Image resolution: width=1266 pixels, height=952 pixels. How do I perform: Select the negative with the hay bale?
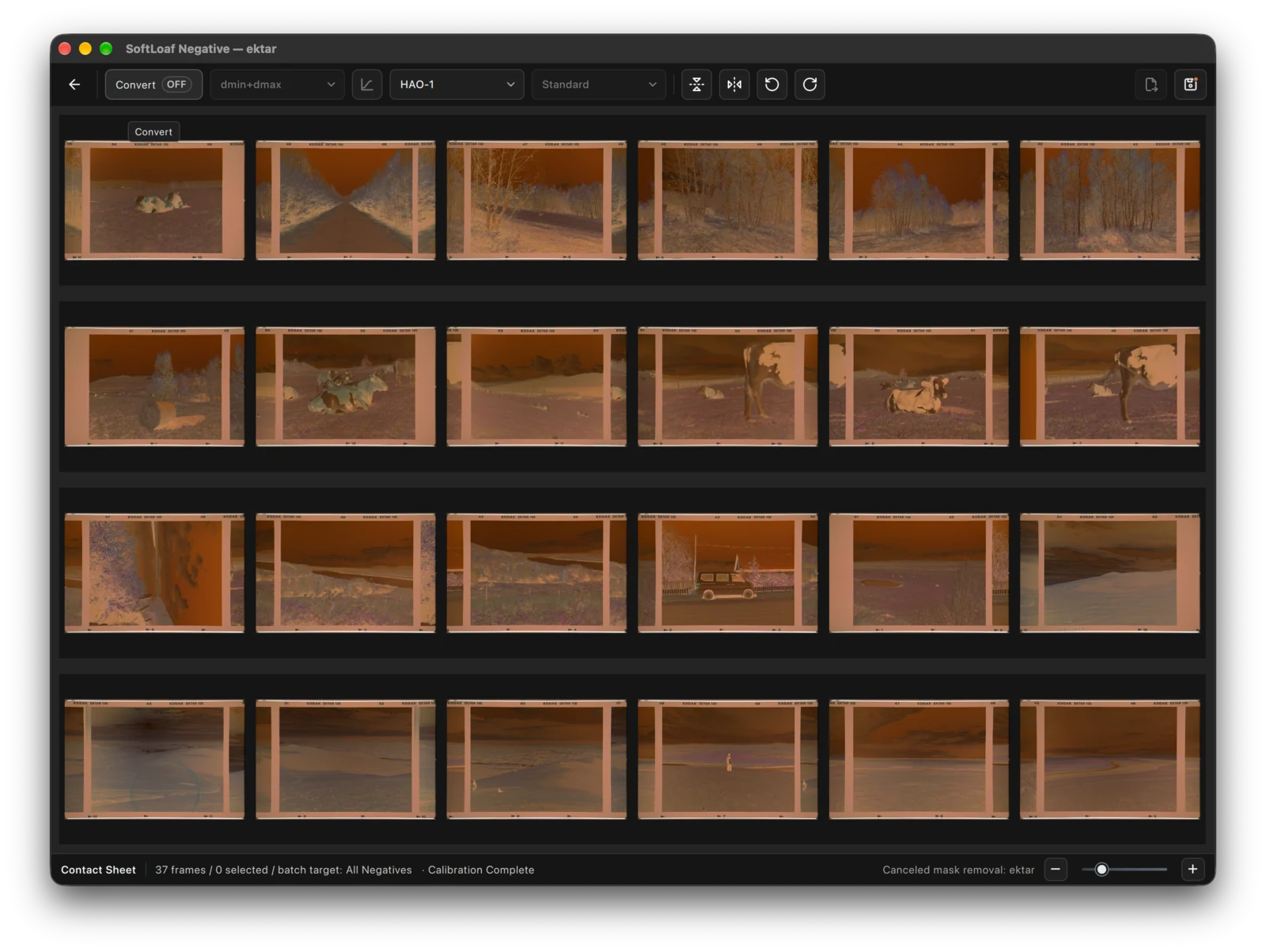click(154, 387)
